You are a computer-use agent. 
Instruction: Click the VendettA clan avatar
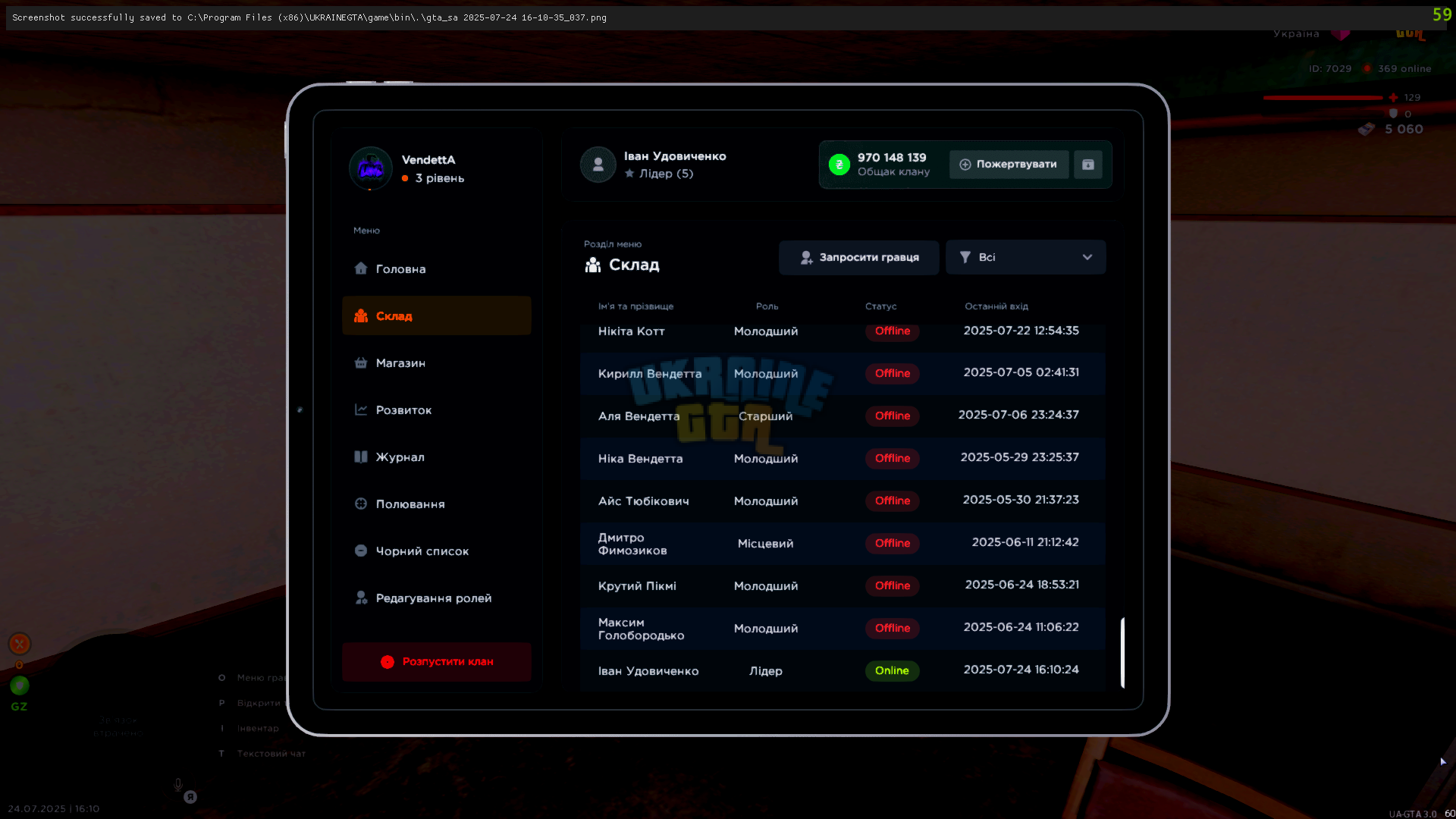tap(370, 168)
